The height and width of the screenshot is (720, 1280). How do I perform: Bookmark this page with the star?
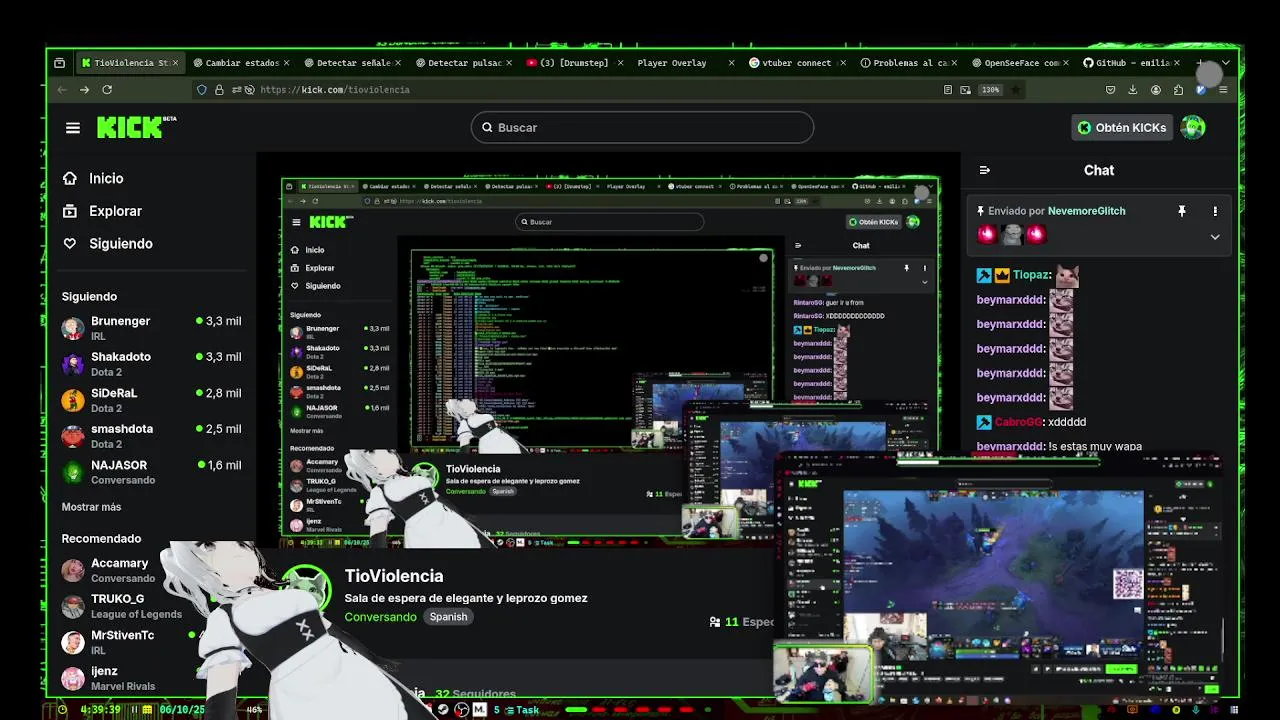pyautogui.click(x=1016, y=90)
